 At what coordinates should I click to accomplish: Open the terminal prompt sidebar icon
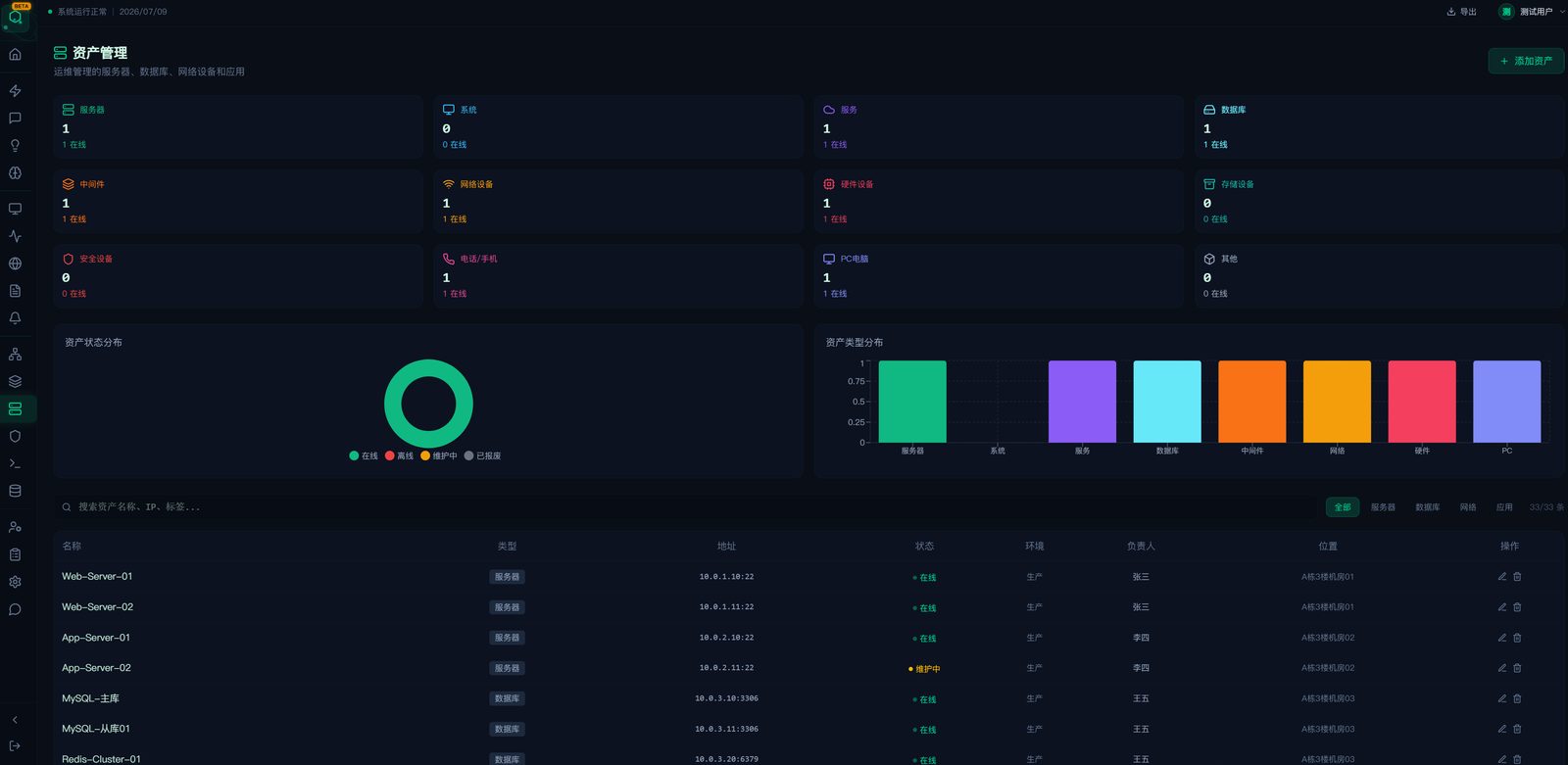coord(15,464)
